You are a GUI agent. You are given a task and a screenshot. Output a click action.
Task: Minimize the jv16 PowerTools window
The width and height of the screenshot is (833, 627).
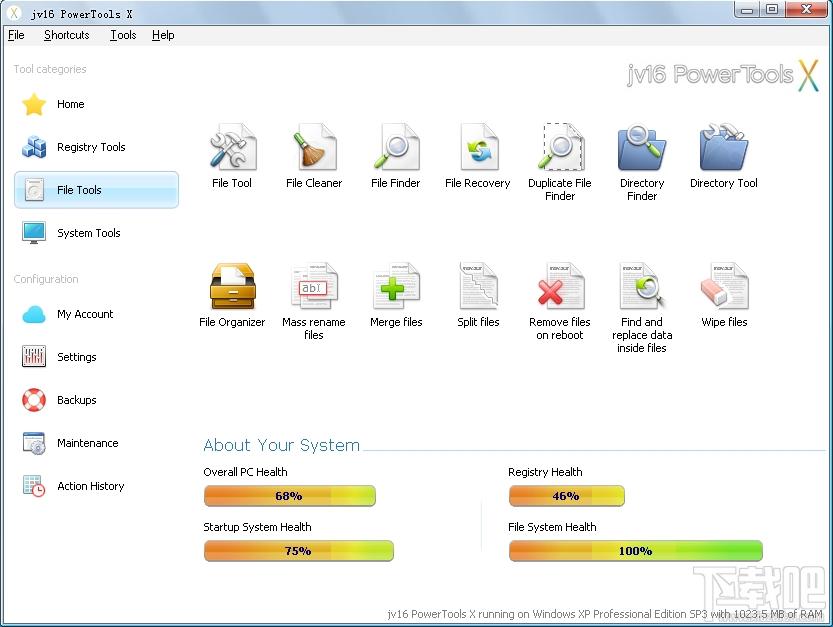[x=747, y=10]
